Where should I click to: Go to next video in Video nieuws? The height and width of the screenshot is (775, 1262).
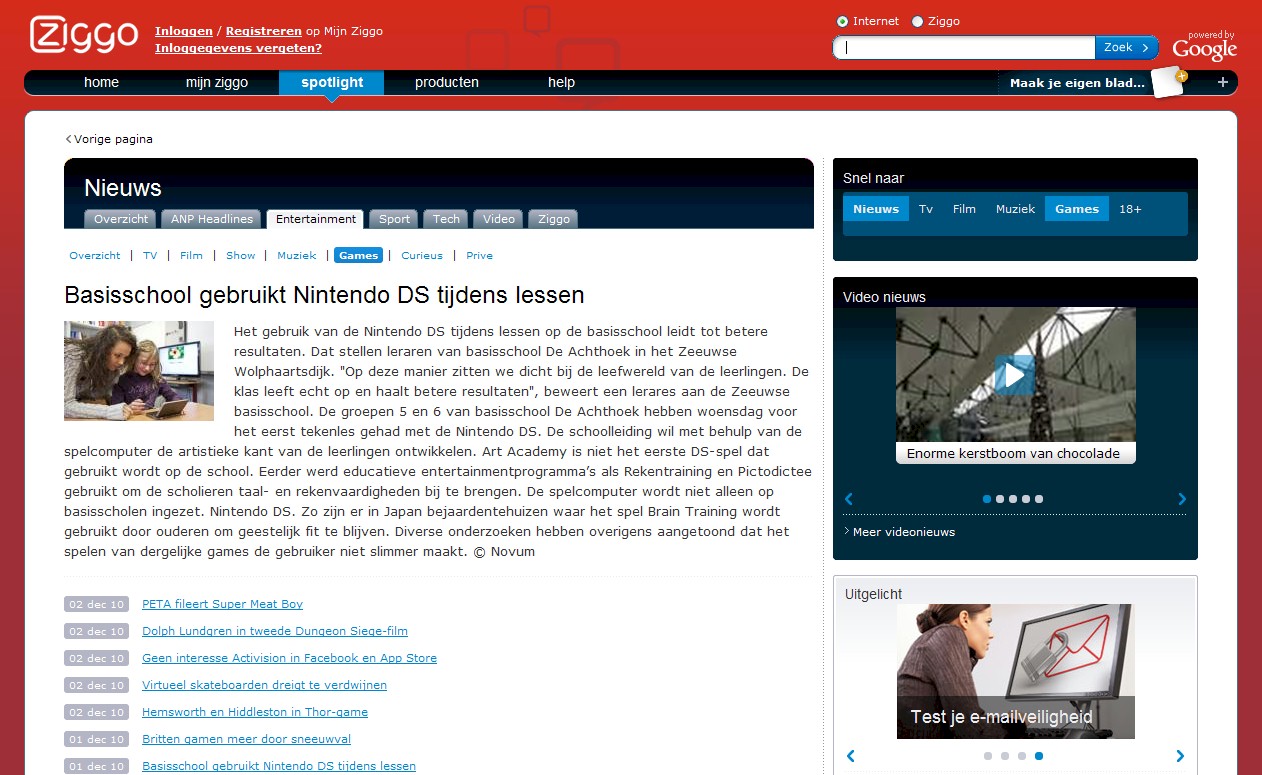coord(1182,499)
